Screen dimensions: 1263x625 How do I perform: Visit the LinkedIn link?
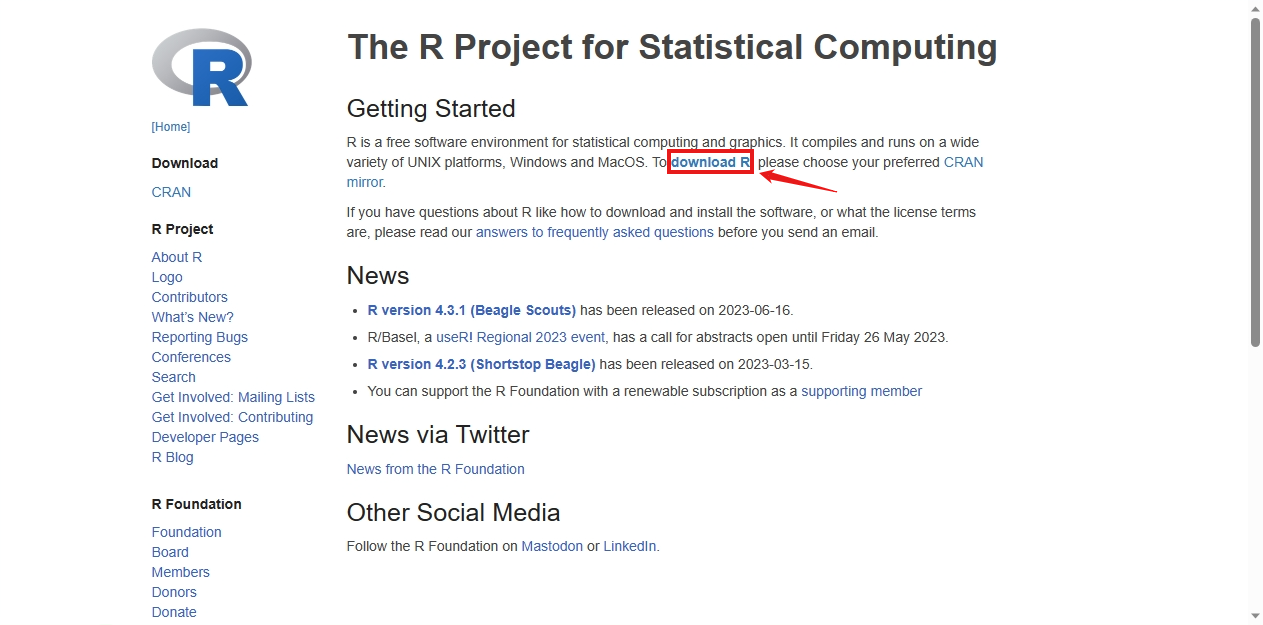point(630,546)
